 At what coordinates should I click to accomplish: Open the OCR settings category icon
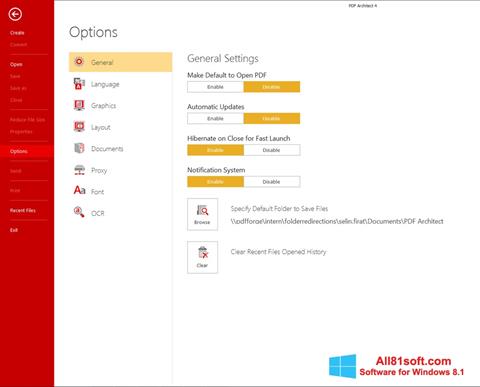point(79,212)
